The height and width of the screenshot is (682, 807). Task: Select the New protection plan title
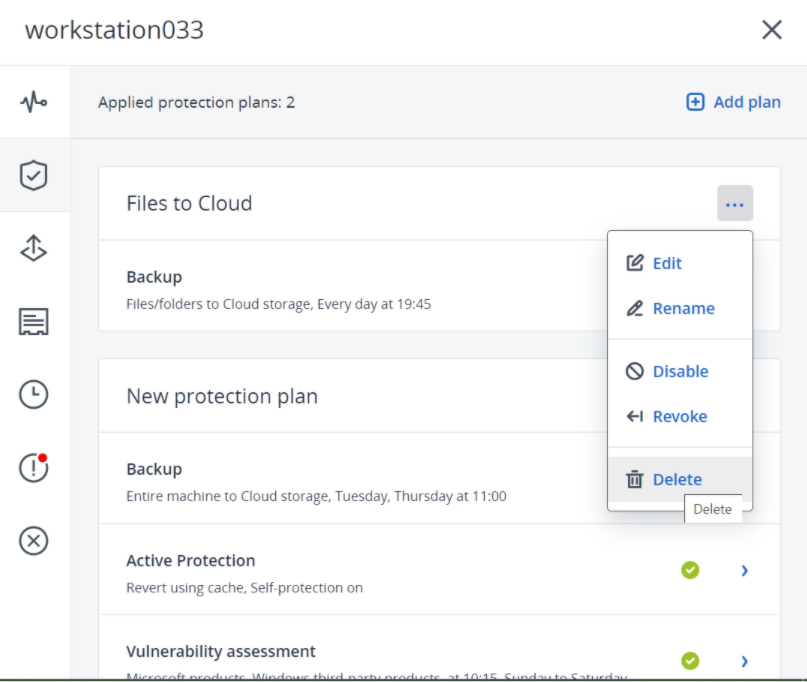point(222,396)
